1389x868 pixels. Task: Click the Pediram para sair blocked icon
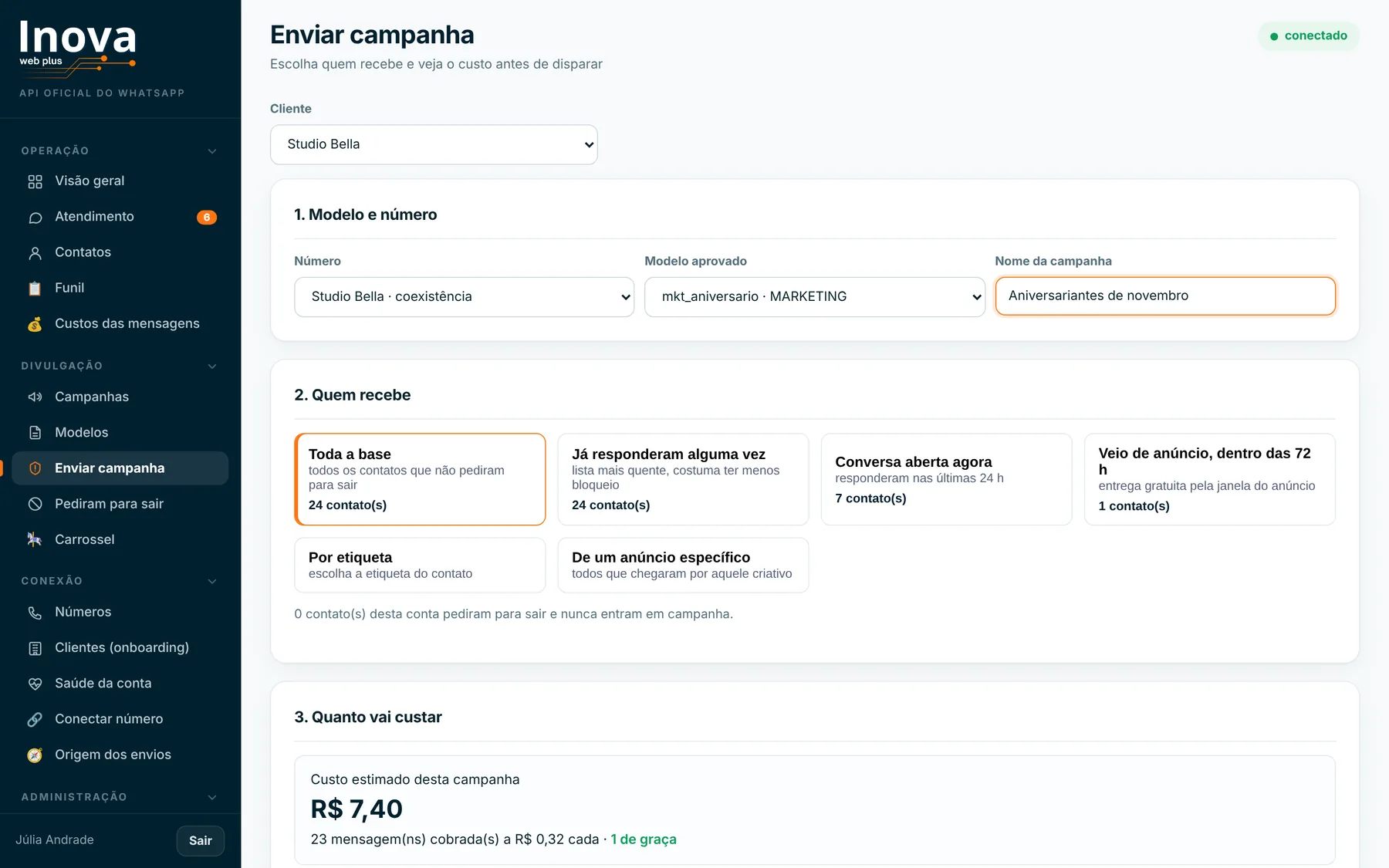click(x=35, y=504)
